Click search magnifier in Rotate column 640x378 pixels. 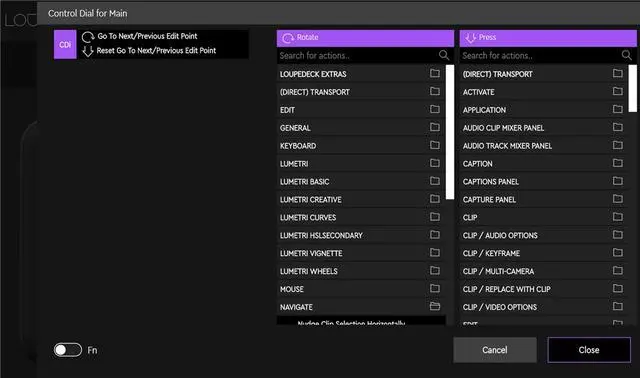[444, 55]
